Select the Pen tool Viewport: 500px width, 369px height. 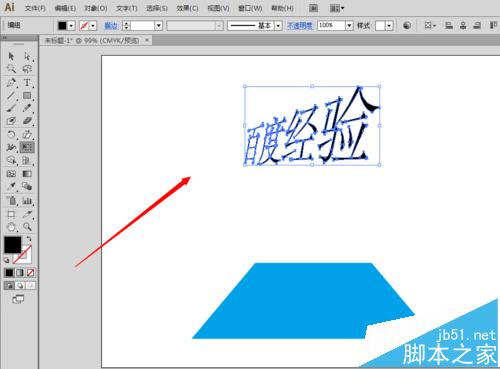pyautogui.click(x=11, y=82)
